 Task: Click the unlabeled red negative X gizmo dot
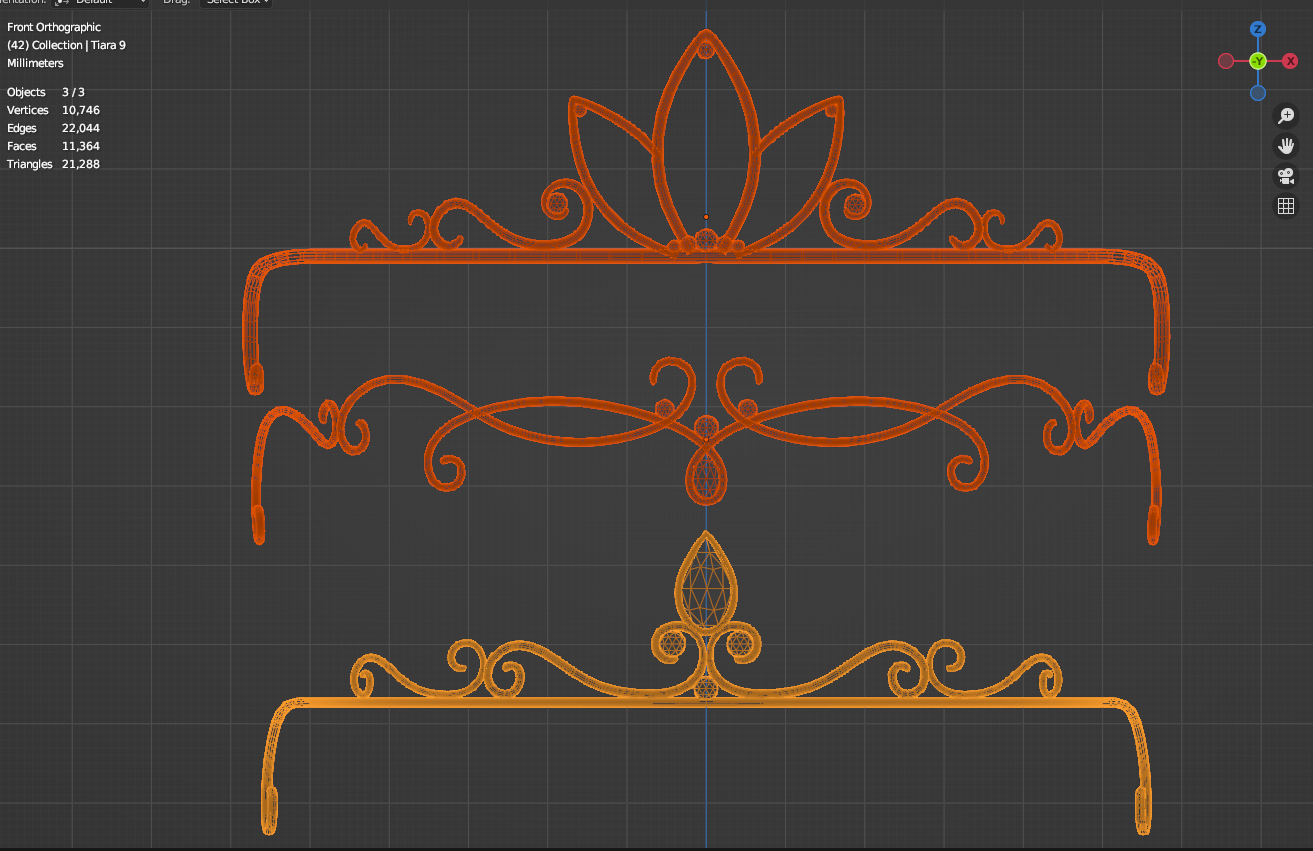[1226, 62]
